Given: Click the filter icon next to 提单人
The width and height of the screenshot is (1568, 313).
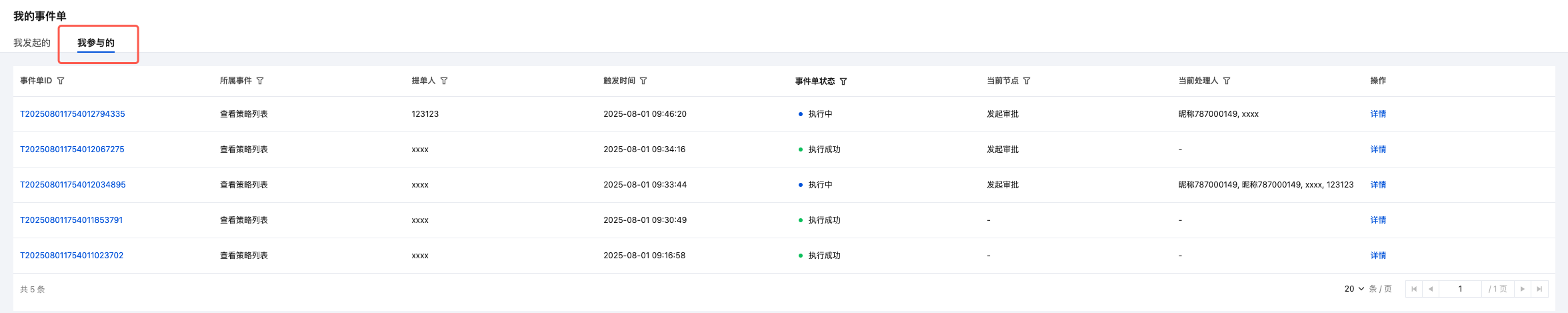Looking at the screenshot, I should pos(444,81).
